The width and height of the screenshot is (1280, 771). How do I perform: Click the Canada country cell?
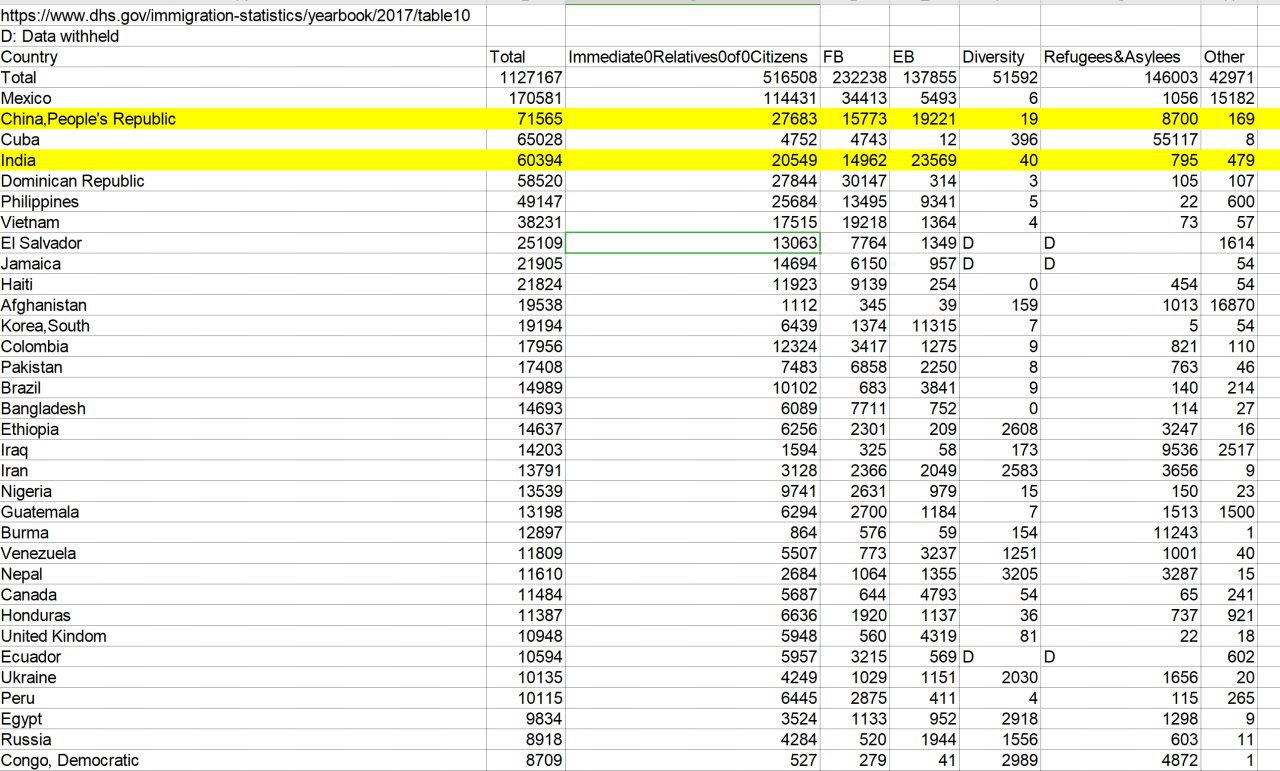pyautogui.click(x=243, y=594)
